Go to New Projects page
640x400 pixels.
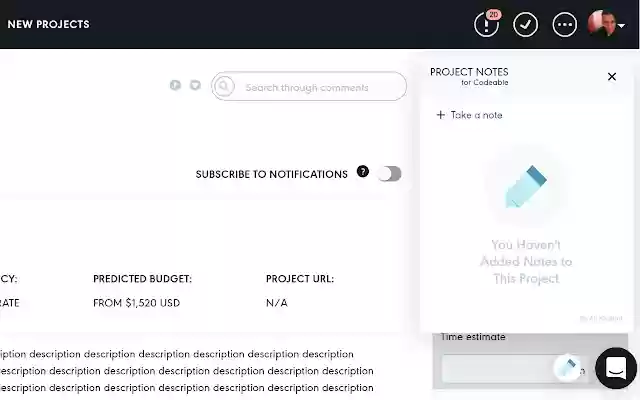pyautogui.click(x=48, y=24)
